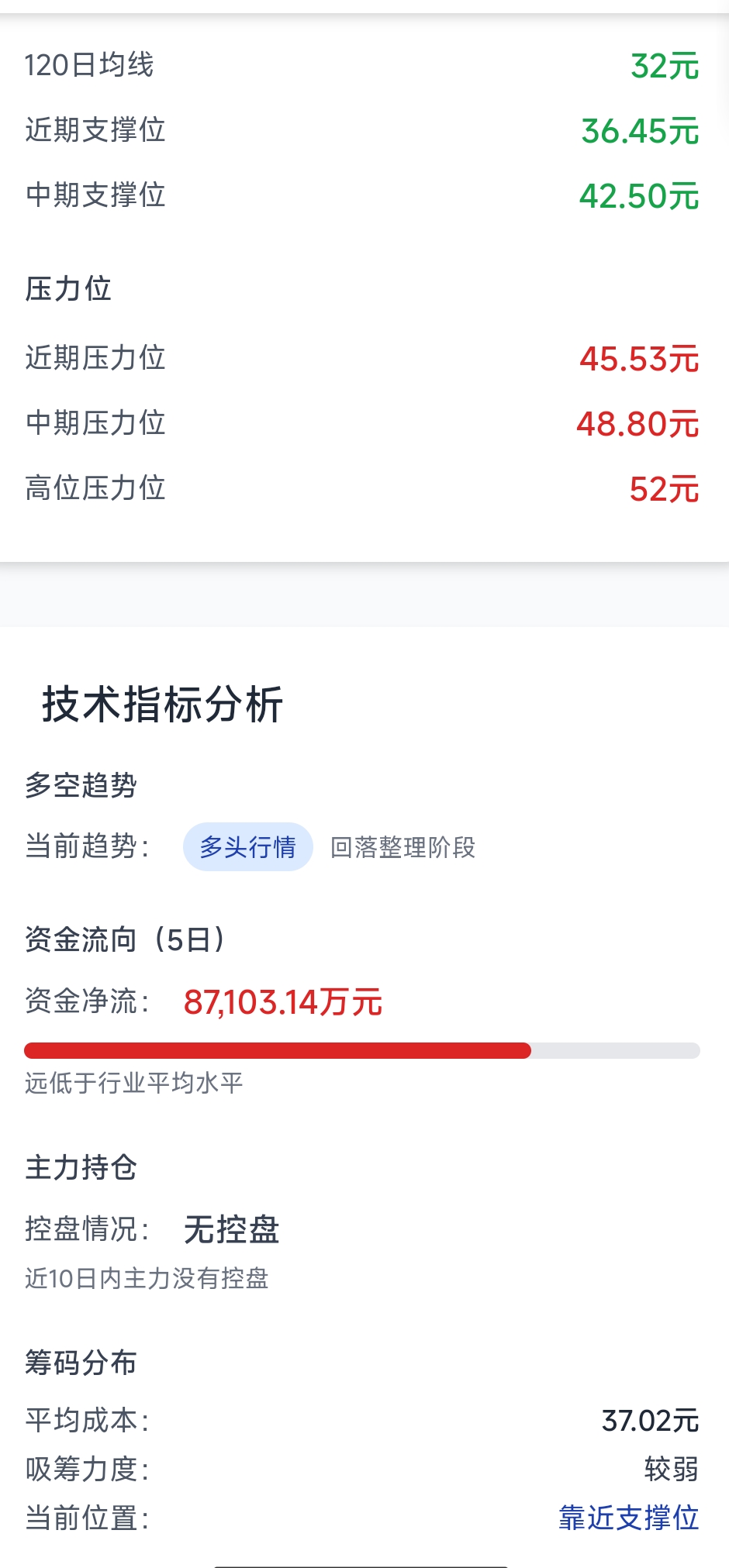Tap the 近期支撑位 36.45元 value
Image resolution: width=729 pixels, height=1568 pixels.
coord(640,131)
